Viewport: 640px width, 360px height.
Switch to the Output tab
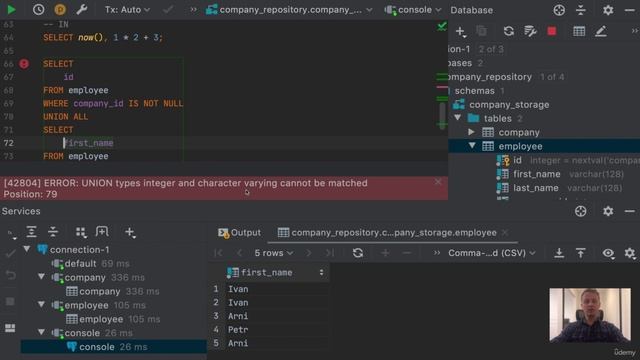(239, 233)
